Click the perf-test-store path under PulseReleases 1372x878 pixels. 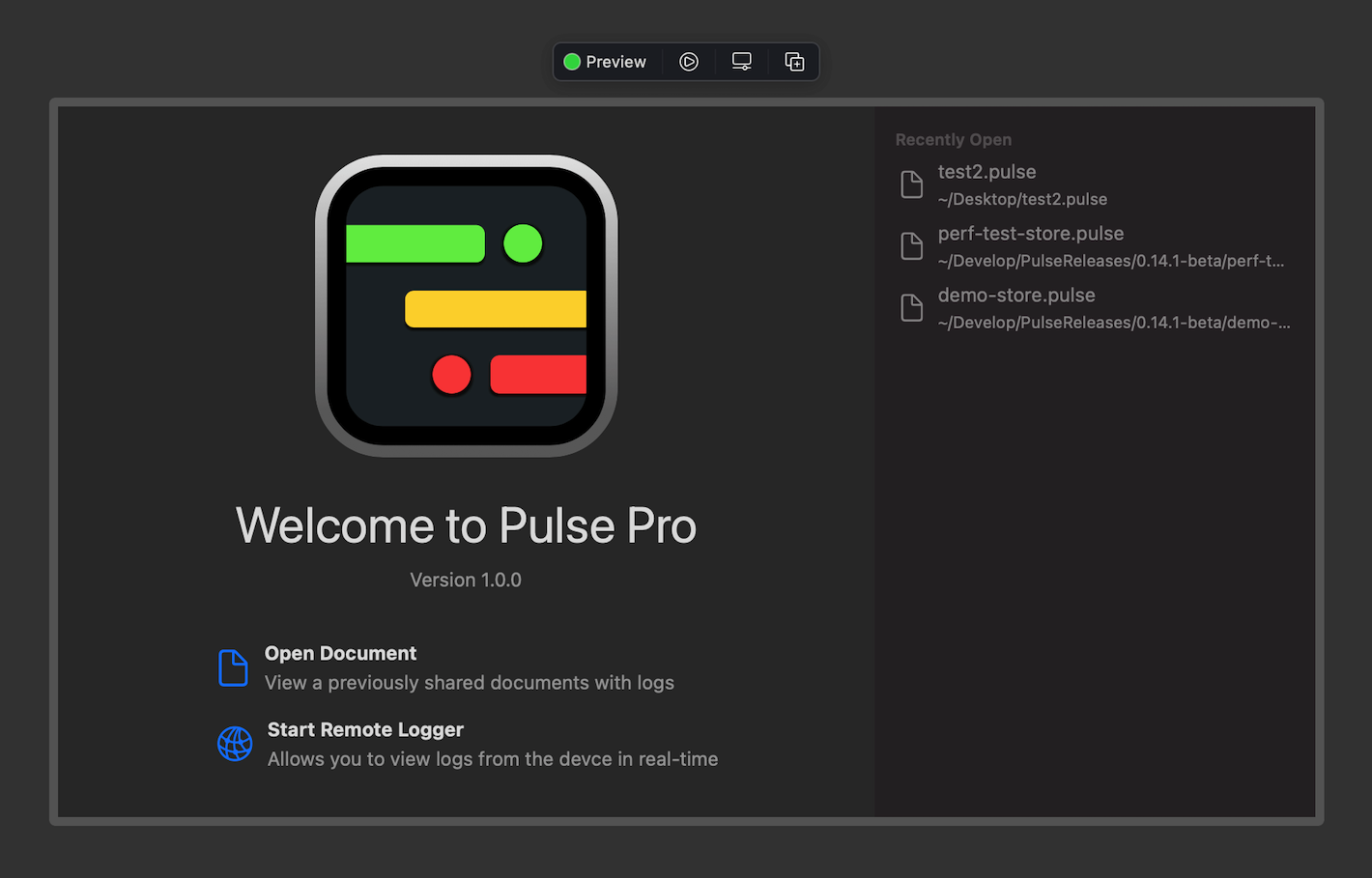pyautogui.click(x=1111, y=261)
